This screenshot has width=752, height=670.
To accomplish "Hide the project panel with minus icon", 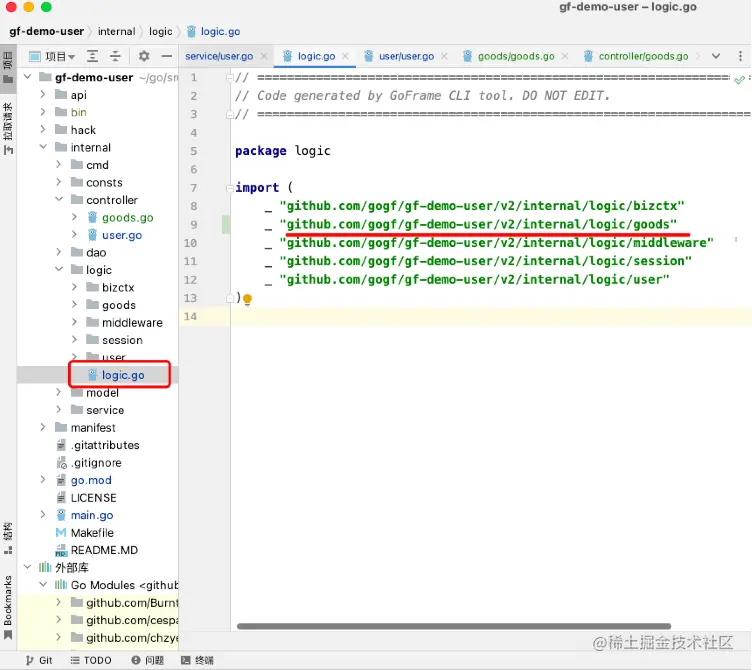I will pos(166,56).
